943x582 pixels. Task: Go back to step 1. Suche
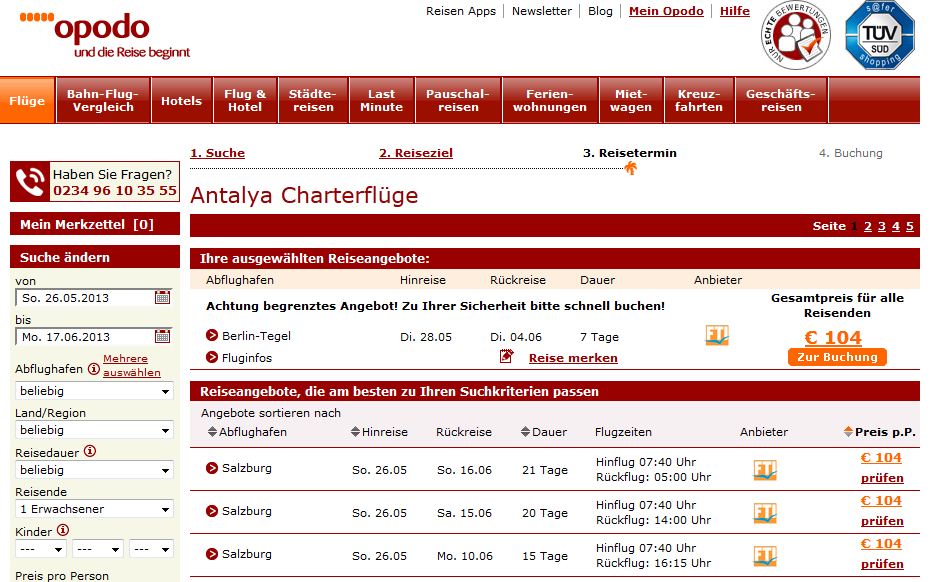(218, 153)
